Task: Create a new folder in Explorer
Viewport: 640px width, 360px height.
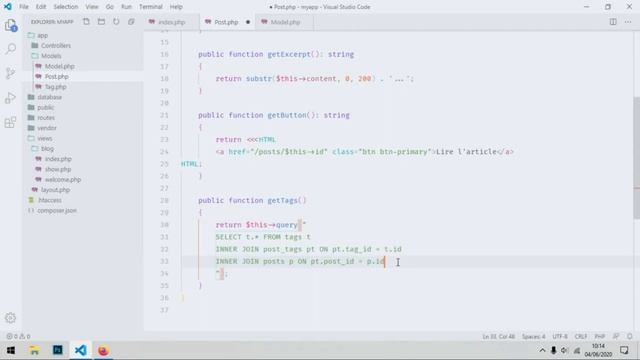Action: tap(101, 22)
